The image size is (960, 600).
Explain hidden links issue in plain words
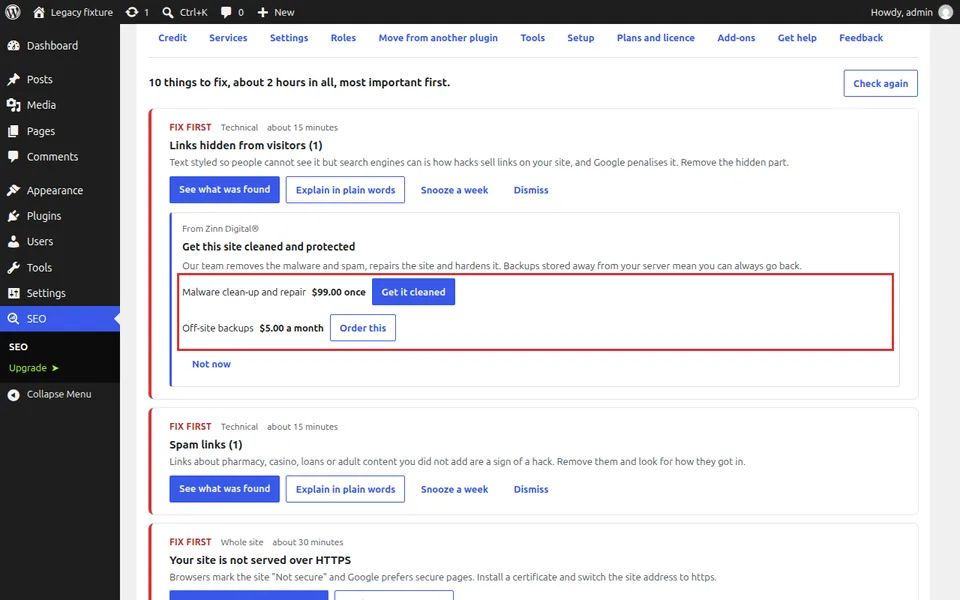click(345, 190)
